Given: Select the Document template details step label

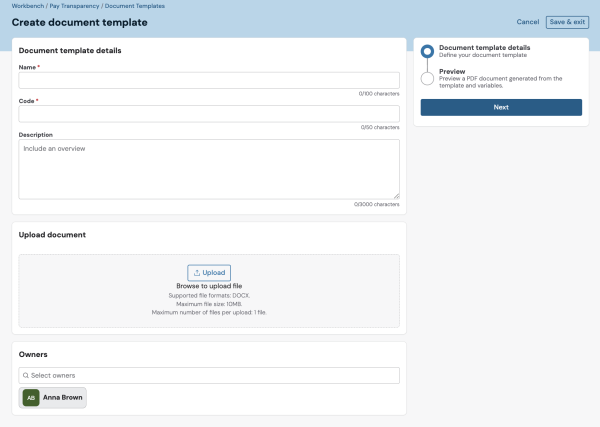Looking at the screenshot, I should click(x=484, y=47).
